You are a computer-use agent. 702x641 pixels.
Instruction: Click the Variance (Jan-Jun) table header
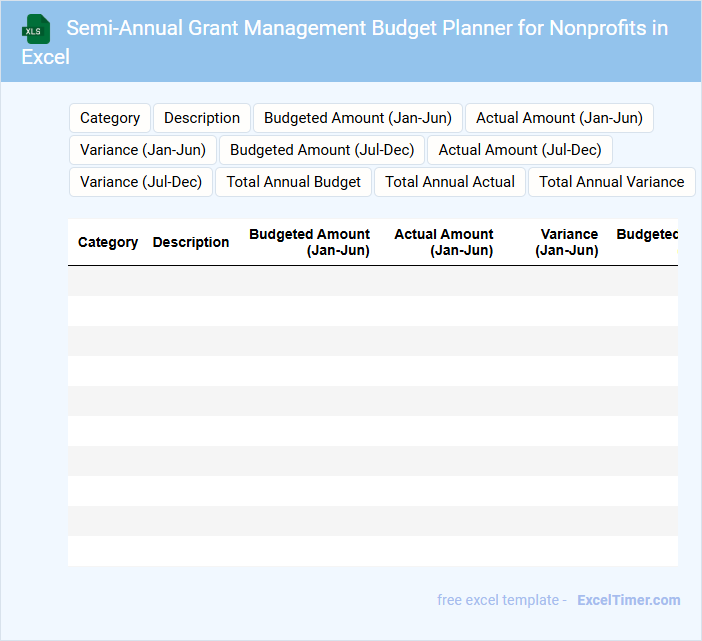[x=568, y=242]
